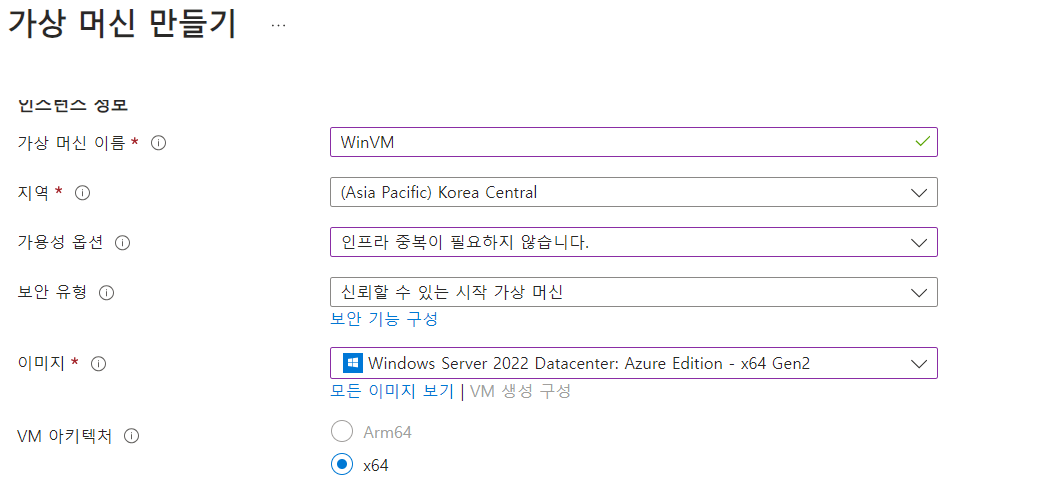The width and height of the screenshot is (1042, 496).
Task: Show info tooltip for VM 아키텍처
Action: click(131, 436)
